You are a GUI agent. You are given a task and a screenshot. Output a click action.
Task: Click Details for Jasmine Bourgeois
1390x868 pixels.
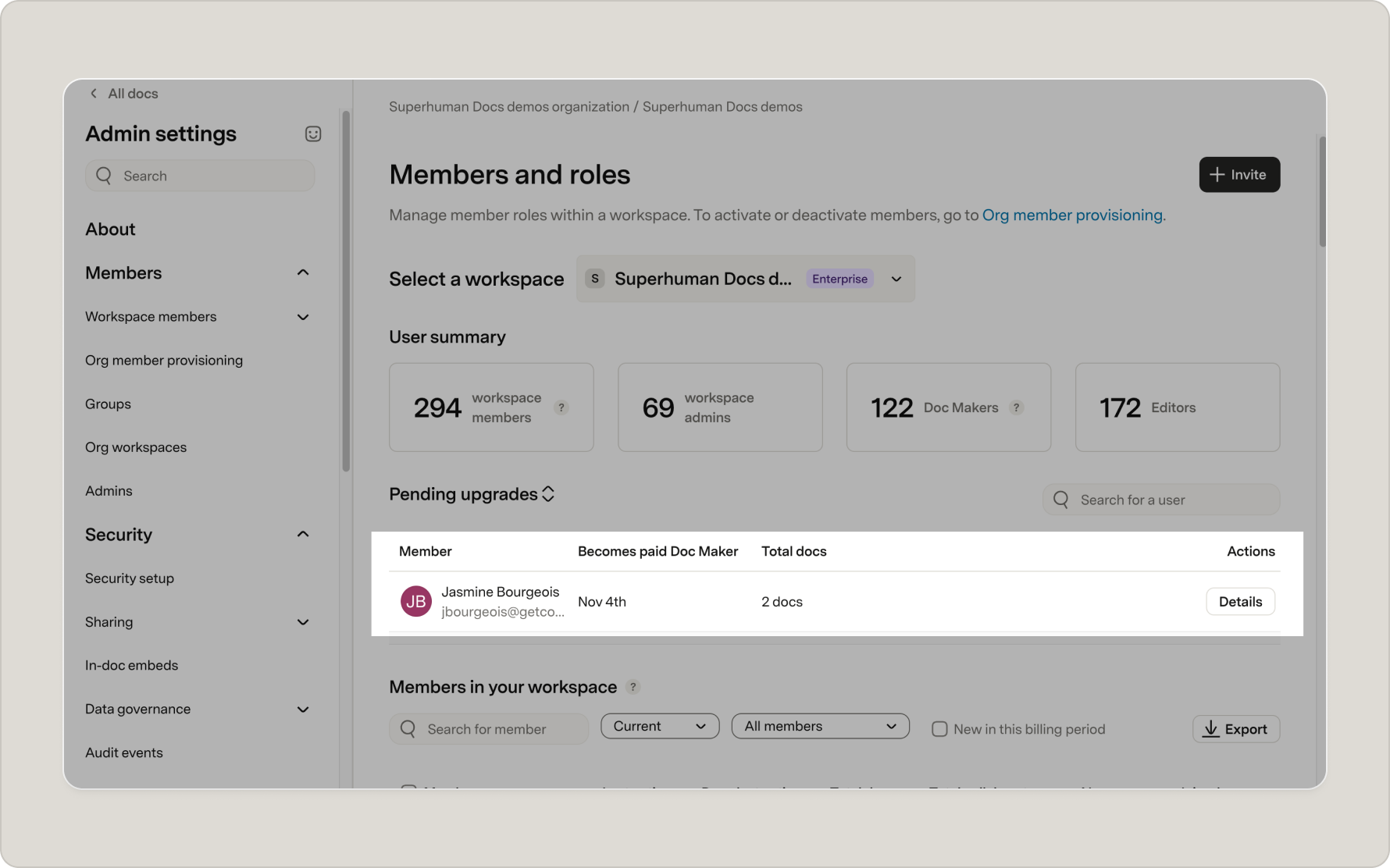pyautogui.click(x=1240, y=602)
